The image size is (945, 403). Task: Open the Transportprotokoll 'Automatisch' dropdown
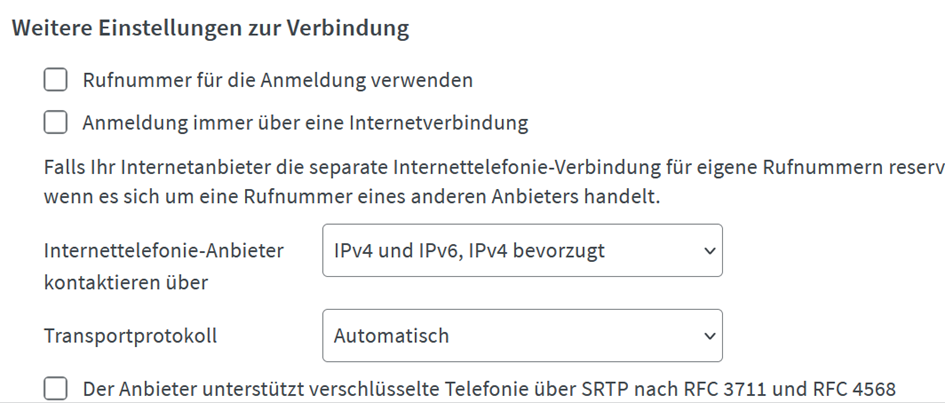coord(522,336)
